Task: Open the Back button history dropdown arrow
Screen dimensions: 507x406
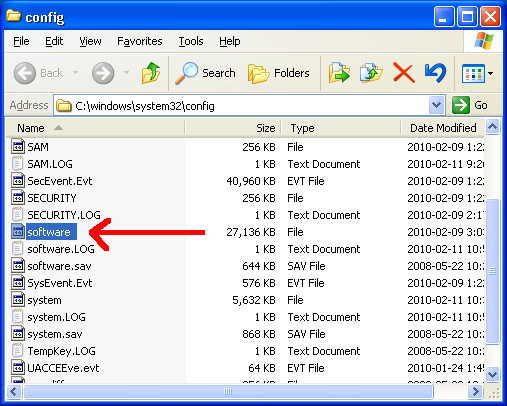Action: (75, 72)
